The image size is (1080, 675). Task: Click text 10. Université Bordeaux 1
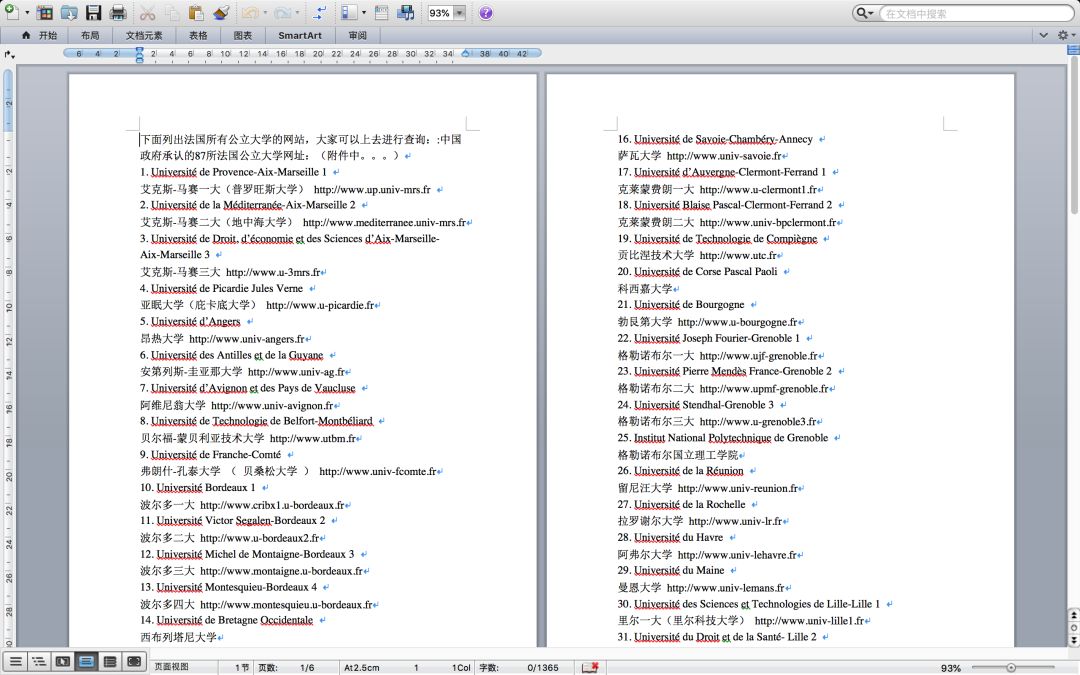(198, 488)
